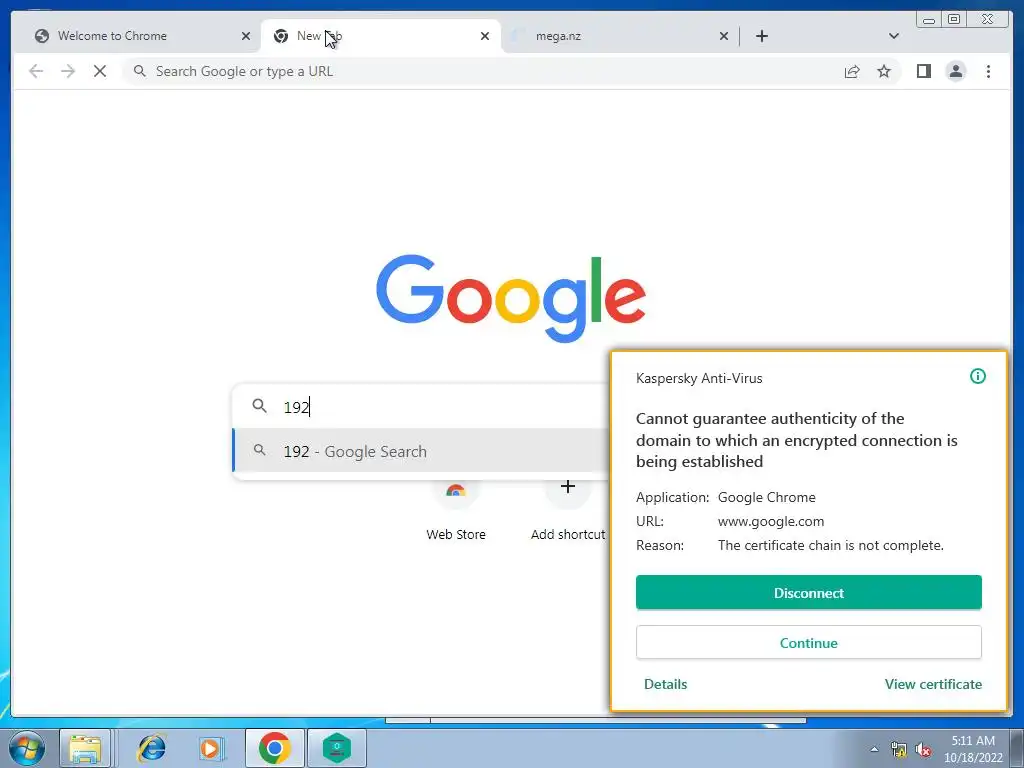Image resolution: width=1024 pixels, height=768 pixels.
Task: Click the Chrome taskbar icon
Action: point(274,748)
